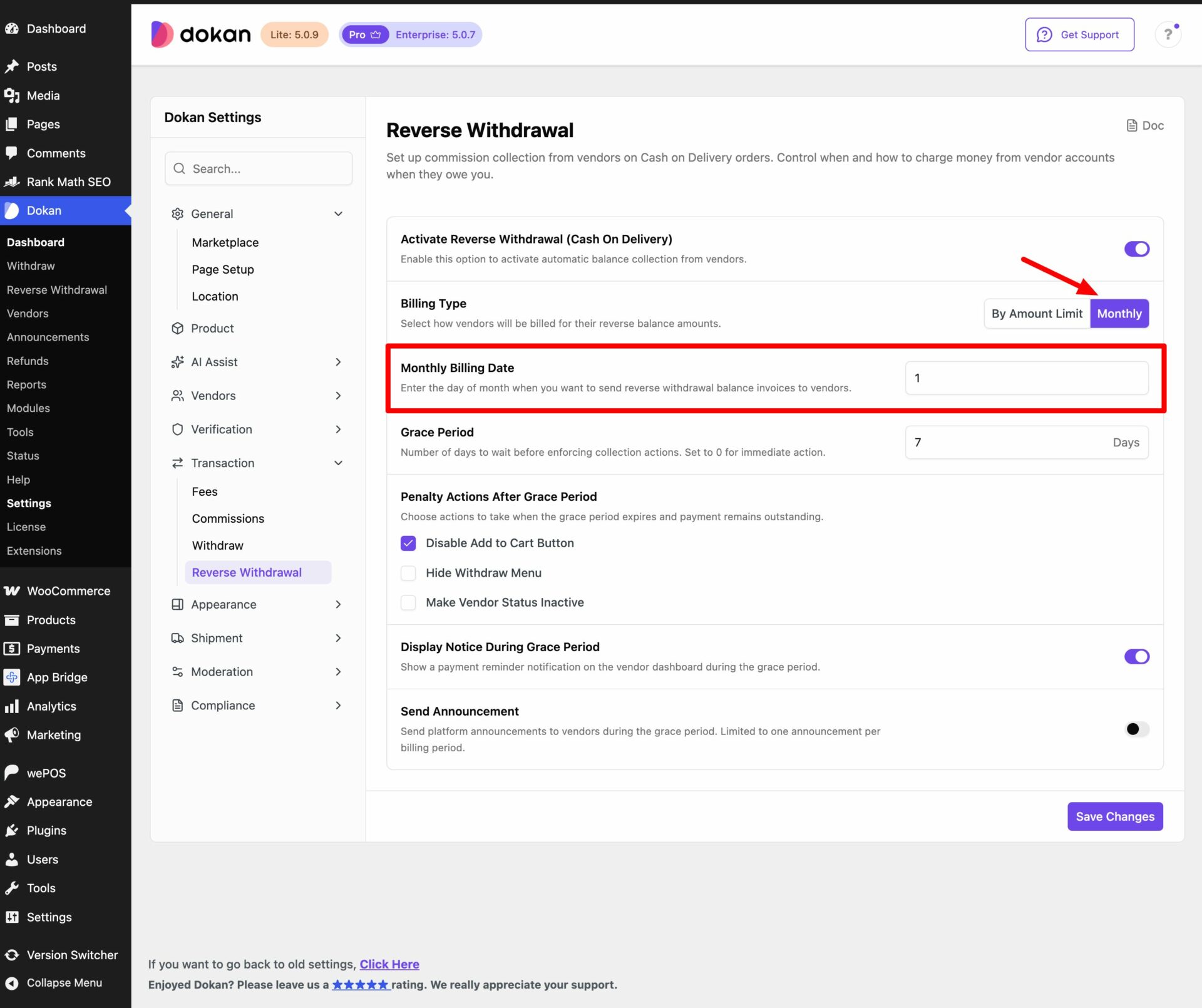Click the Collapse Menu icon
Image resolution: width=1202 pixels, height=1008 pixels.
pos(12,983)
